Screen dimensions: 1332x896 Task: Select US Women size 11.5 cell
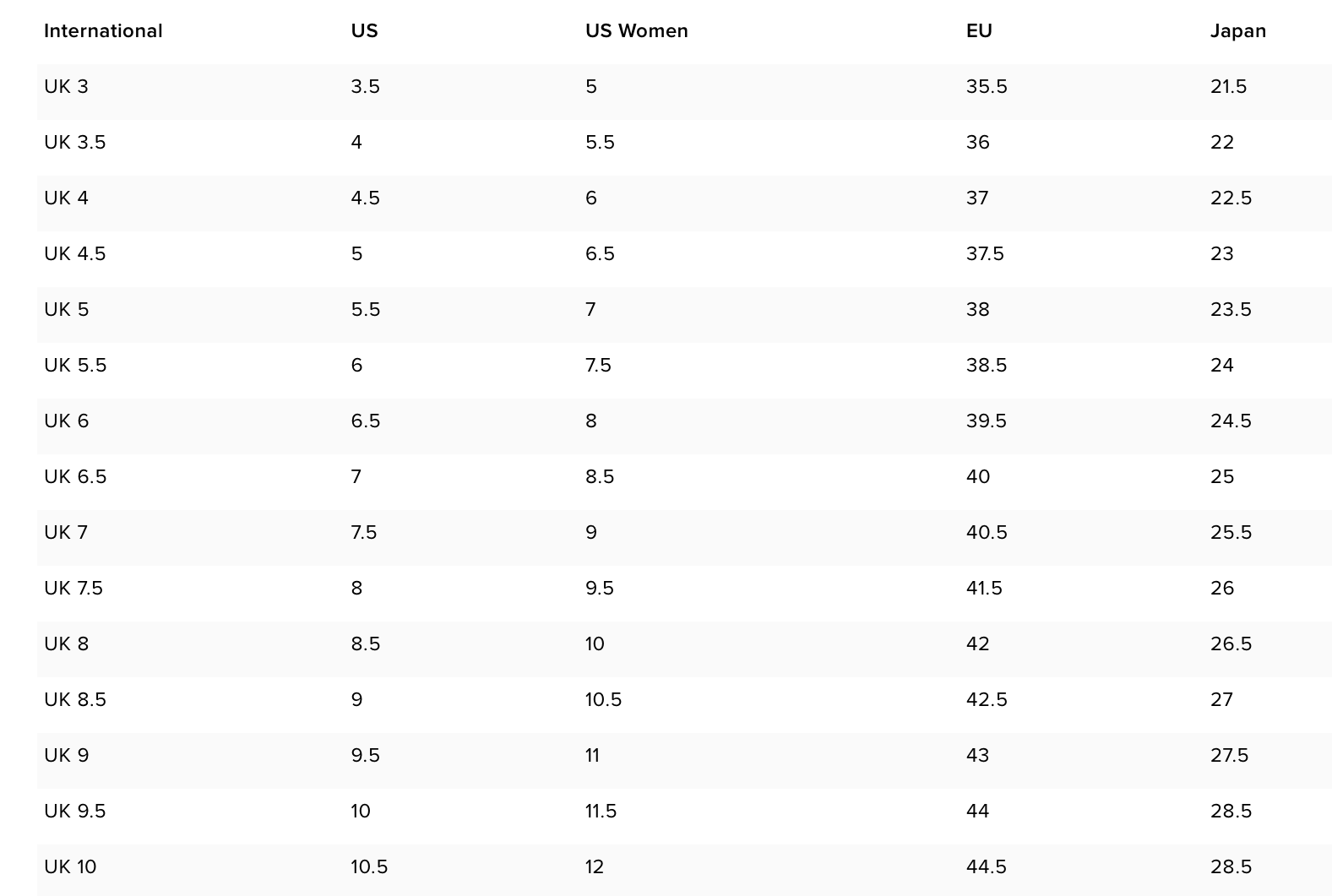click(601, 812)
